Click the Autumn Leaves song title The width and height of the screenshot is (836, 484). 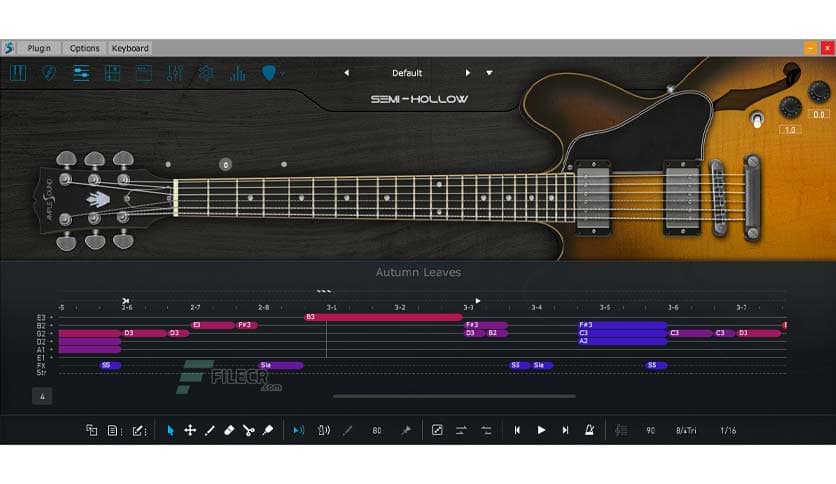coord(419,272)
